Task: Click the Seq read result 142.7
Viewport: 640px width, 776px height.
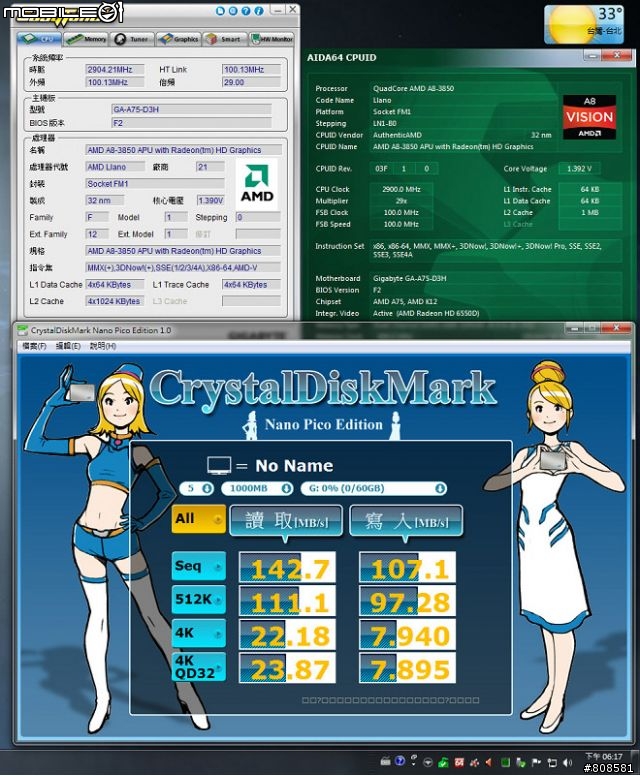Action: coord(287,568)
